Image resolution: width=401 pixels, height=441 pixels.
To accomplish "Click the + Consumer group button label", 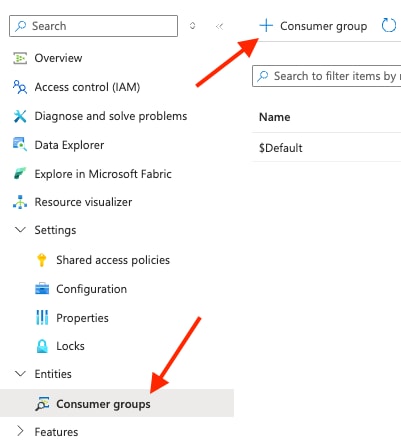I will pos(323,26).
